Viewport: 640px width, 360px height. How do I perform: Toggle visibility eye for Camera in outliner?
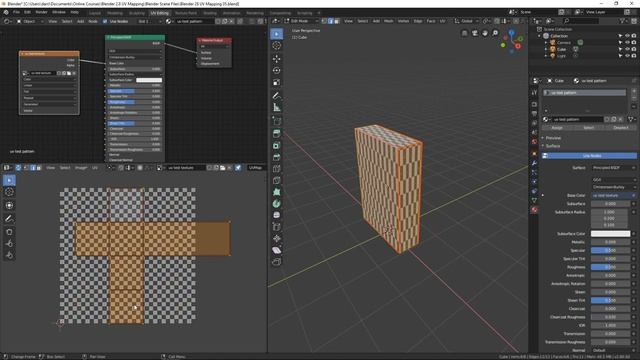coord(627,42)
